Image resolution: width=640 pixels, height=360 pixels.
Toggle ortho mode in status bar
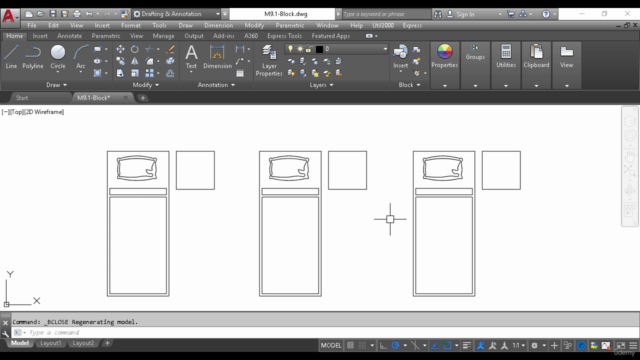[383, 345]
